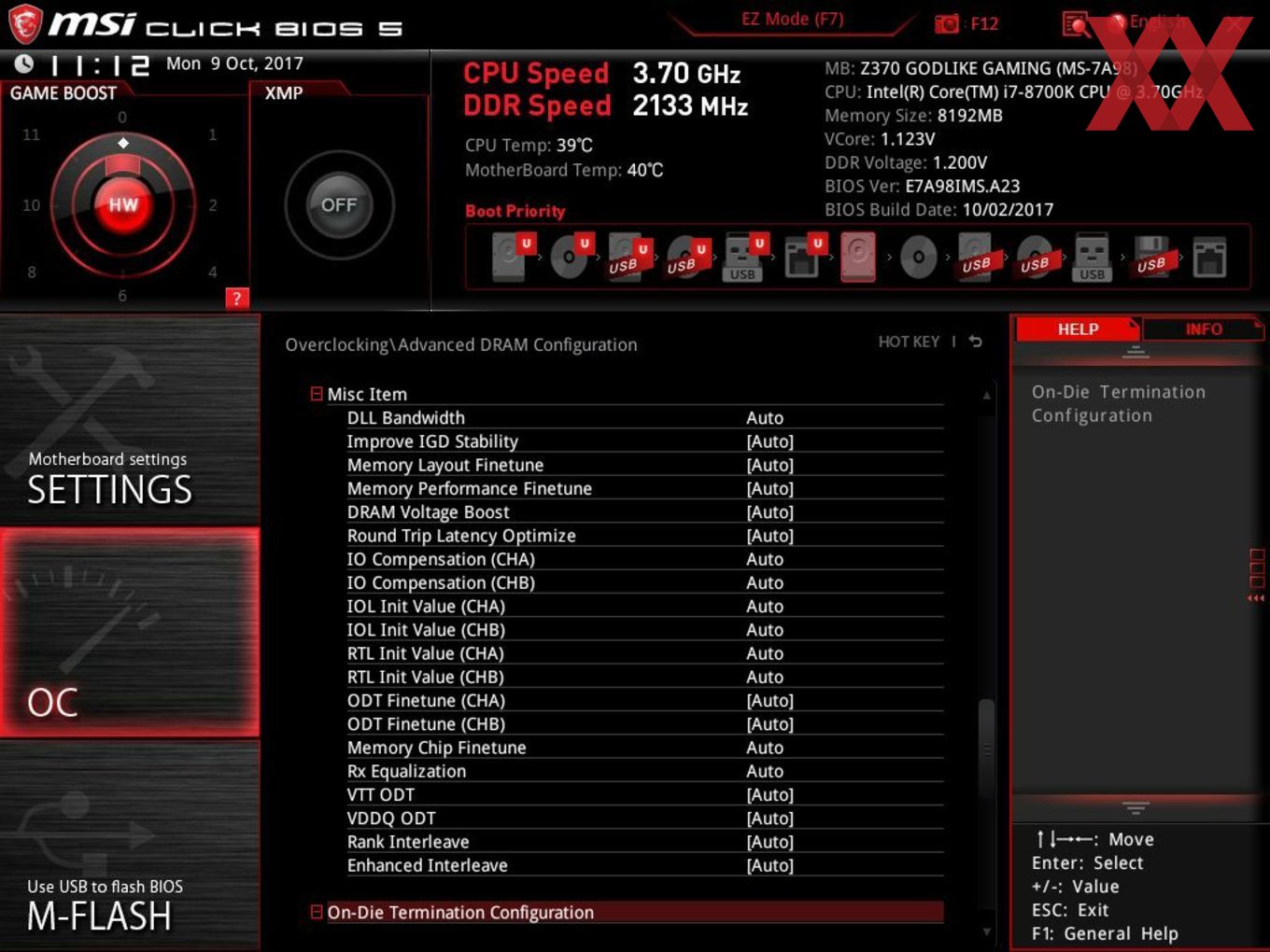Open Improve IGD Stability [Auto] dropdown
Viewport: 1270px width, 952px height.
[769, 441]
